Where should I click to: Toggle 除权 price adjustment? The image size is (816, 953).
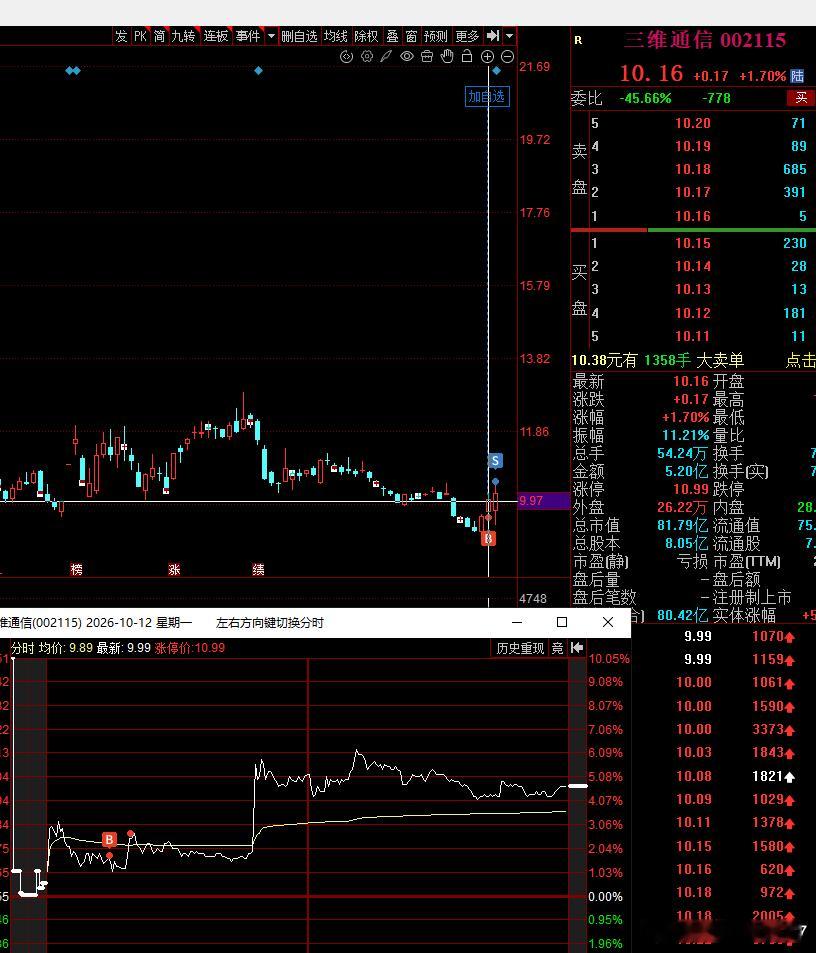(x=366, y=36)
